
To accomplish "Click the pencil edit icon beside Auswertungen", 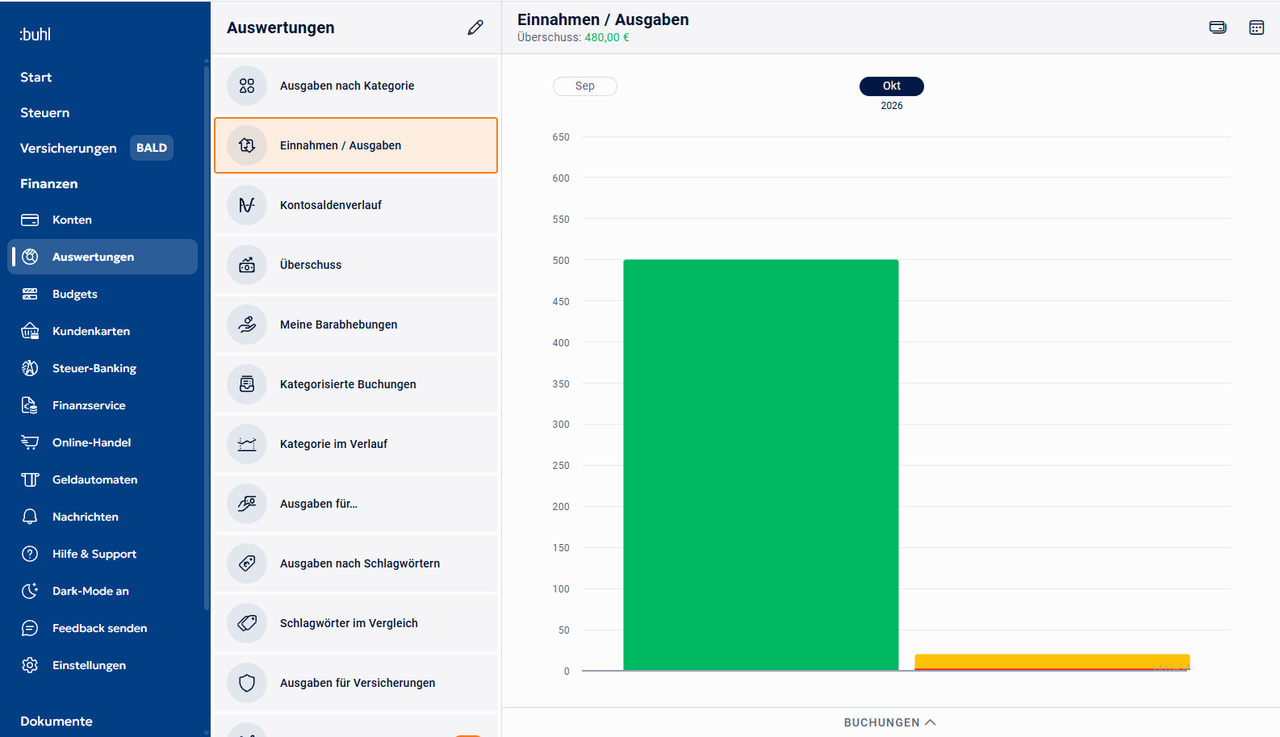I will (x=475, y=28).
